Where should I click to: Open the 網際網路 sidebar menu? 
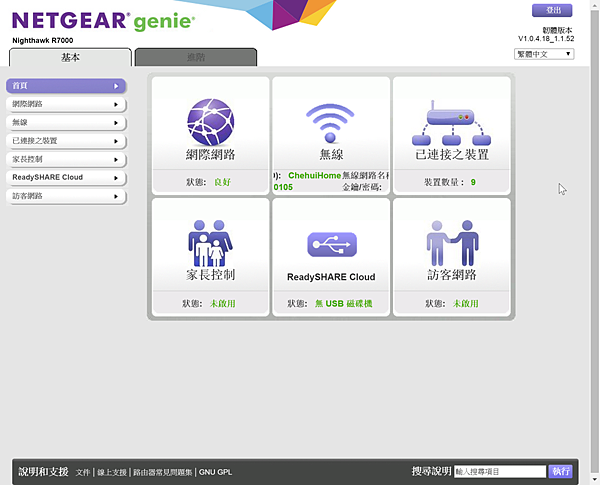pos(66,104)
